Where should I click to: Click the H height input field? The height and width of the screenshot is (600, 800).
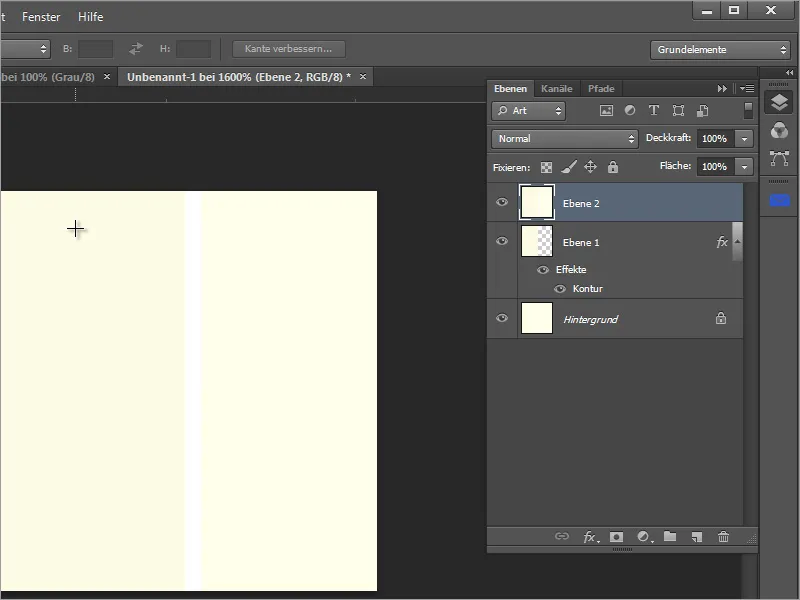click(x=193, y=49)
